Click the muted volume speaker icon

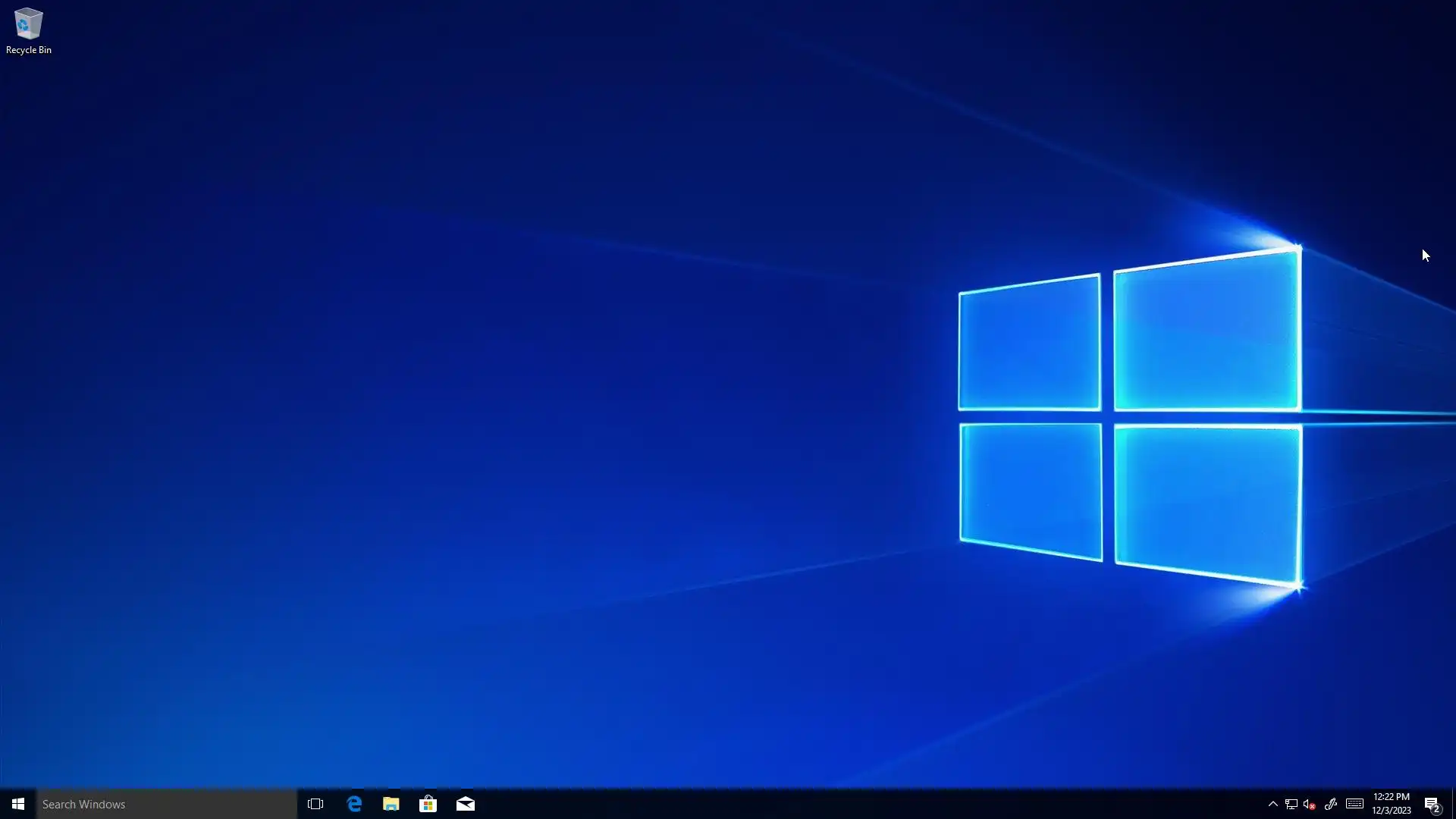coord(1309,804)
